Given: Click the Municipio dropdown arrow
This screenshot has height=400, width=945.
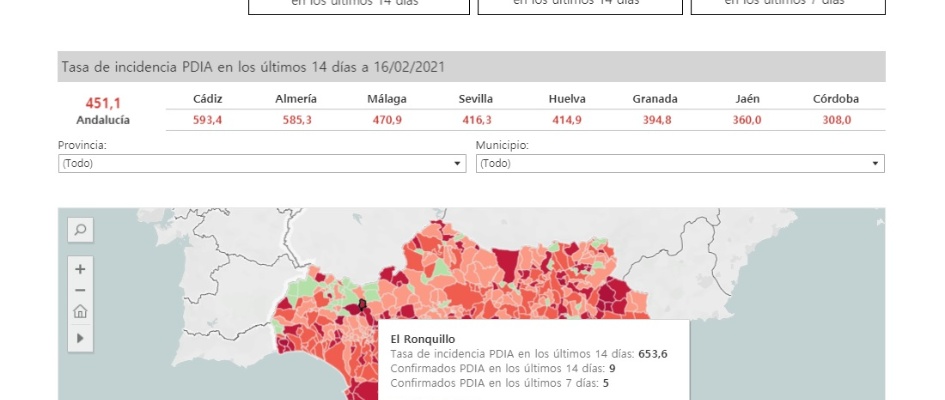Looking at the screenshot, I should coord(876,163).
